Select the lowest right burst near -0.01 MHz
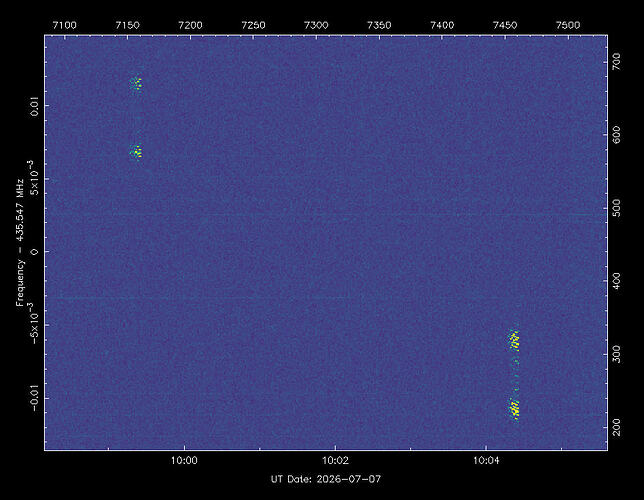Image resolution: width=644 pixels, height=500 pixels. [514, 409]
